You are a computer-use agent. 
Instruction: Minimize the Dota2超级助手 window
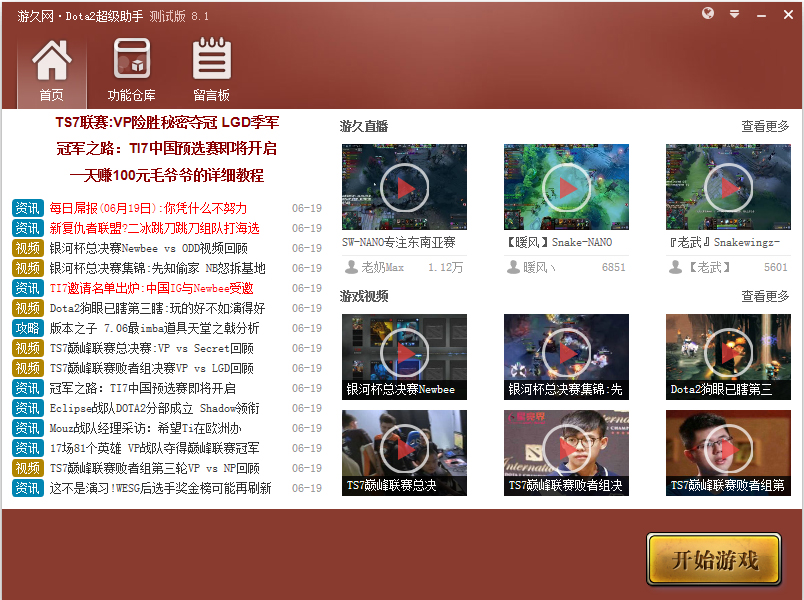[761, 15]
